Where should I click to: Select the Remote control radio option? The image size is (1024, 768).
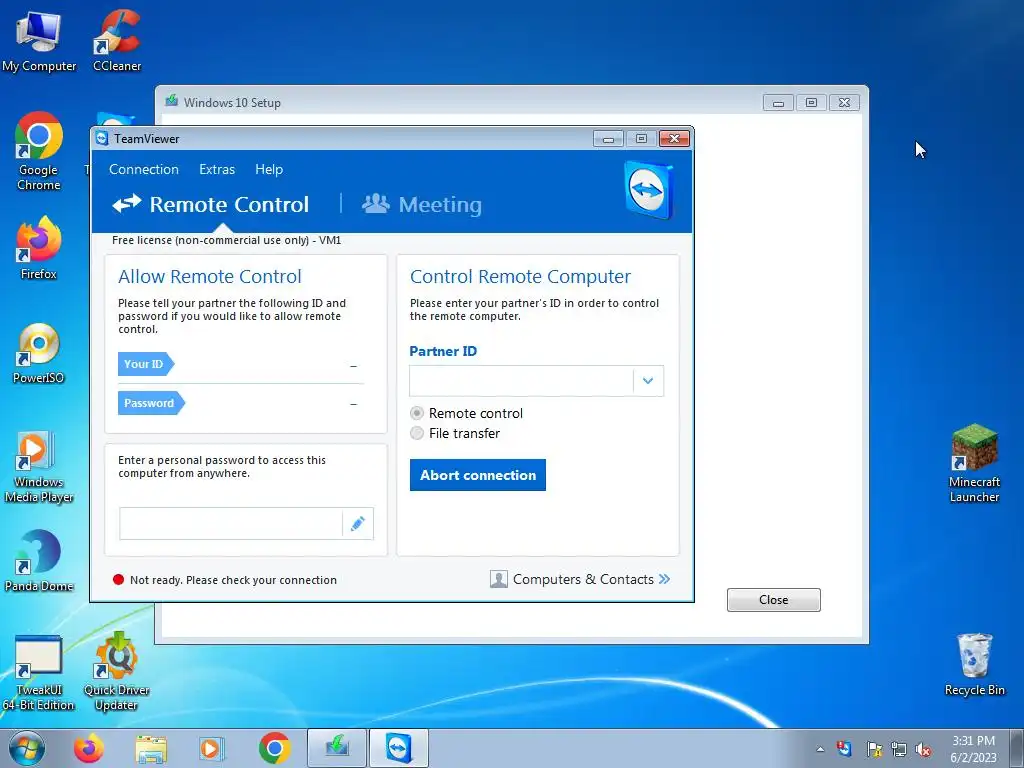(x=417, y=413)
